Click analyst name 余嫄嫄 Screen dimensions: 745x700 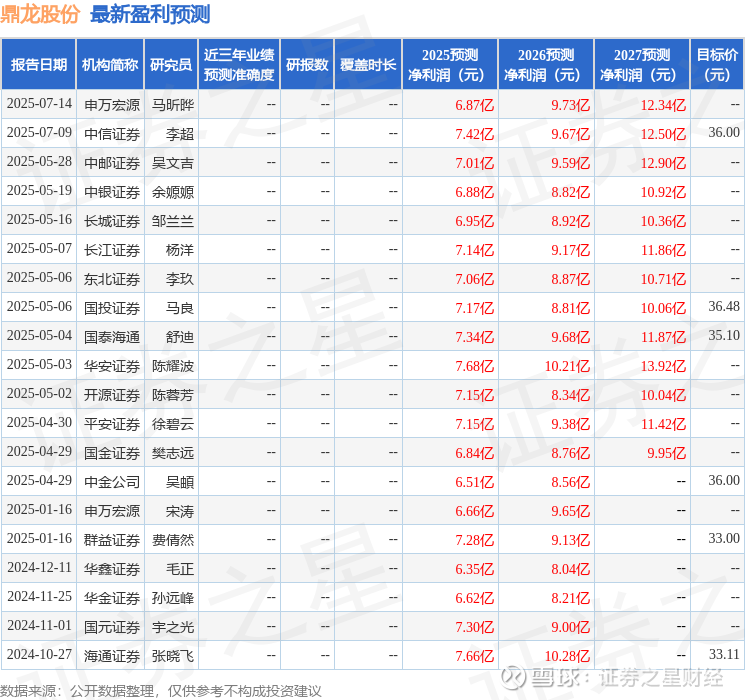pyautogui.click(x=173, y=192)
